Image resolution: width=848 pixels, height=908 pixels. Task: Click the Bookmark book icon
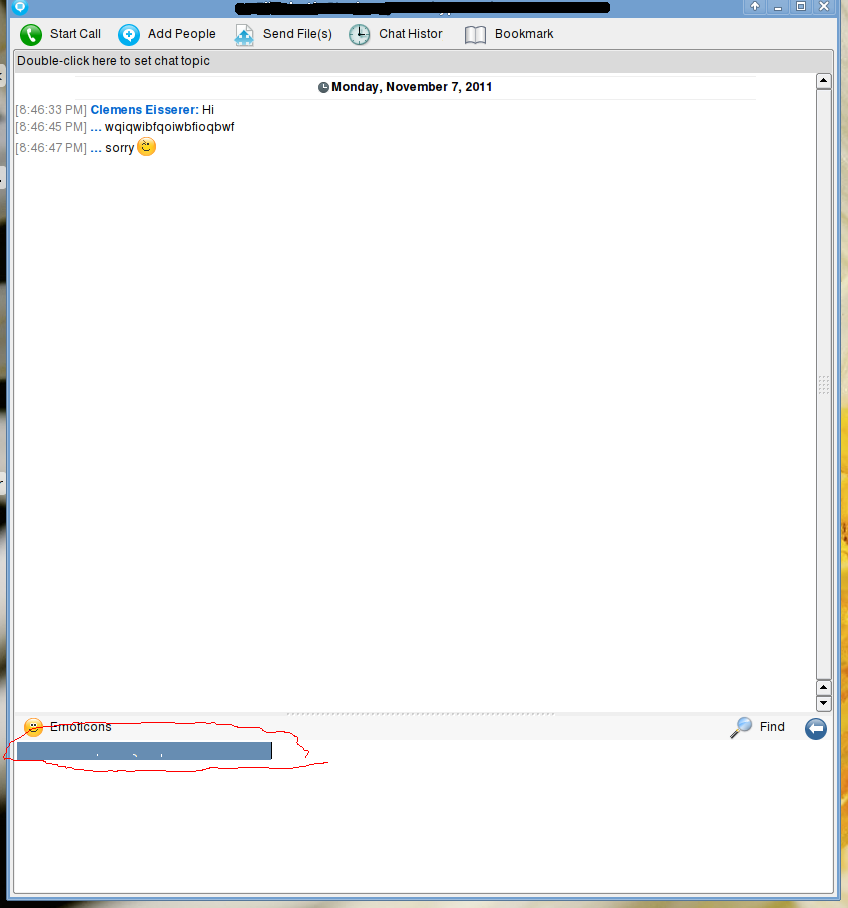[x=476, y=35]
